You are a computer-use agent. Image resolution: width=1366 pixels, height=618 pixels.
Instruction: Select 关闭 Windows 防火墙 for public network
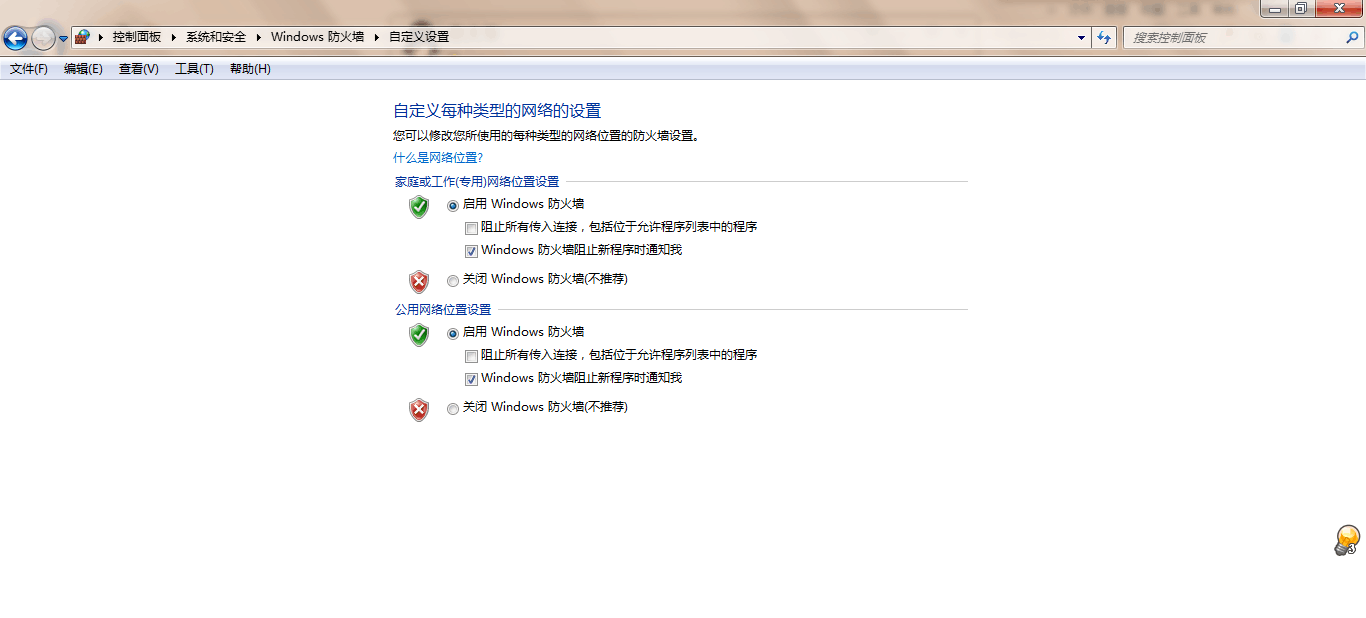click(453, 409)
